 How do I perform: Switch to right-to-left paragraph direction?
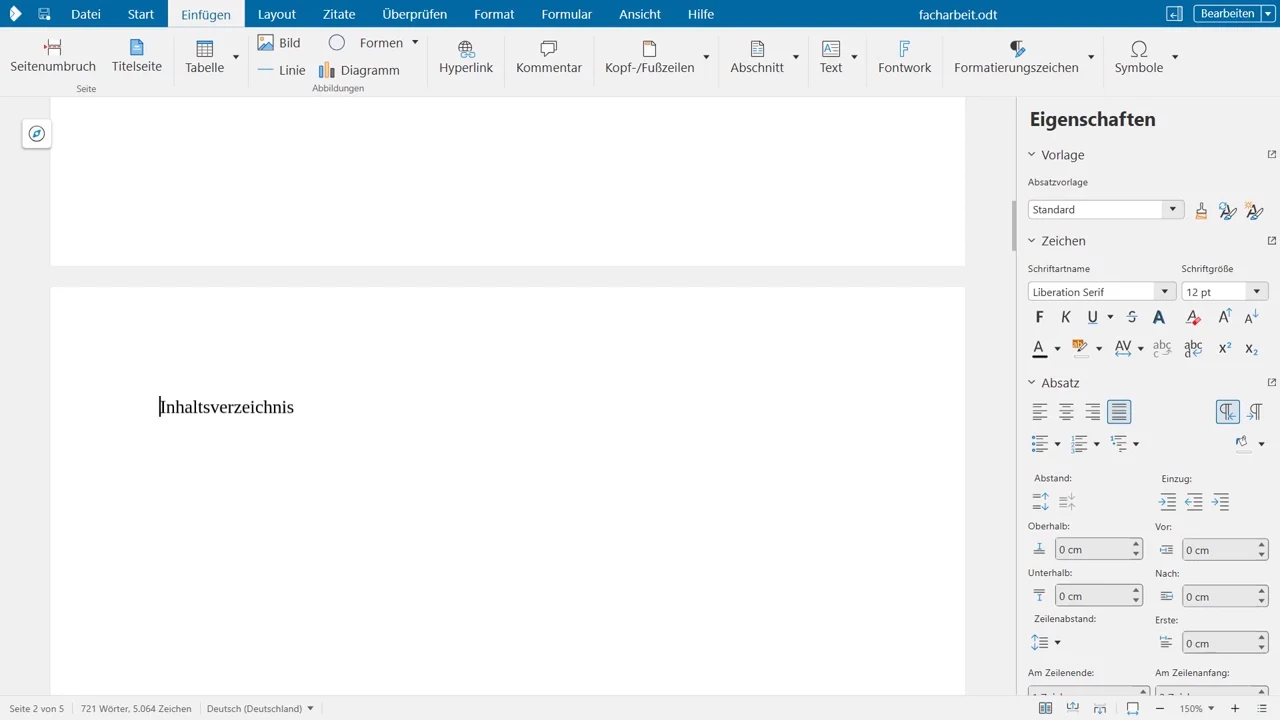tap(1254, 412)
